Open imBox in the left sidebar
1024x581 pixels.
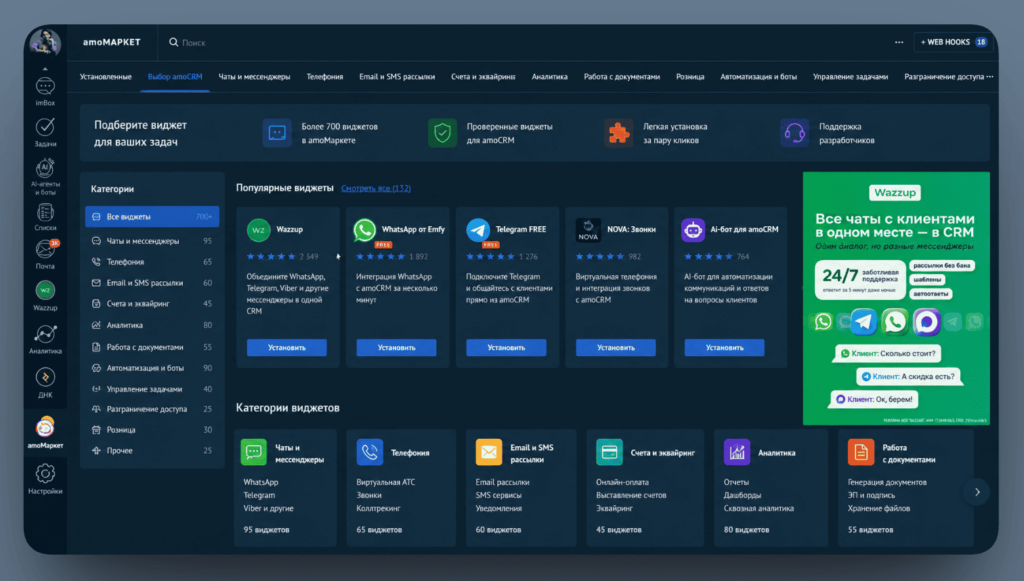click(x=45, y=91)
